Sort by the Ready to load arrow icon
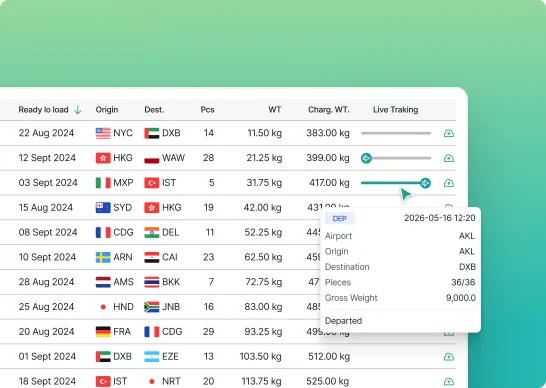 [x=78, y=110]
